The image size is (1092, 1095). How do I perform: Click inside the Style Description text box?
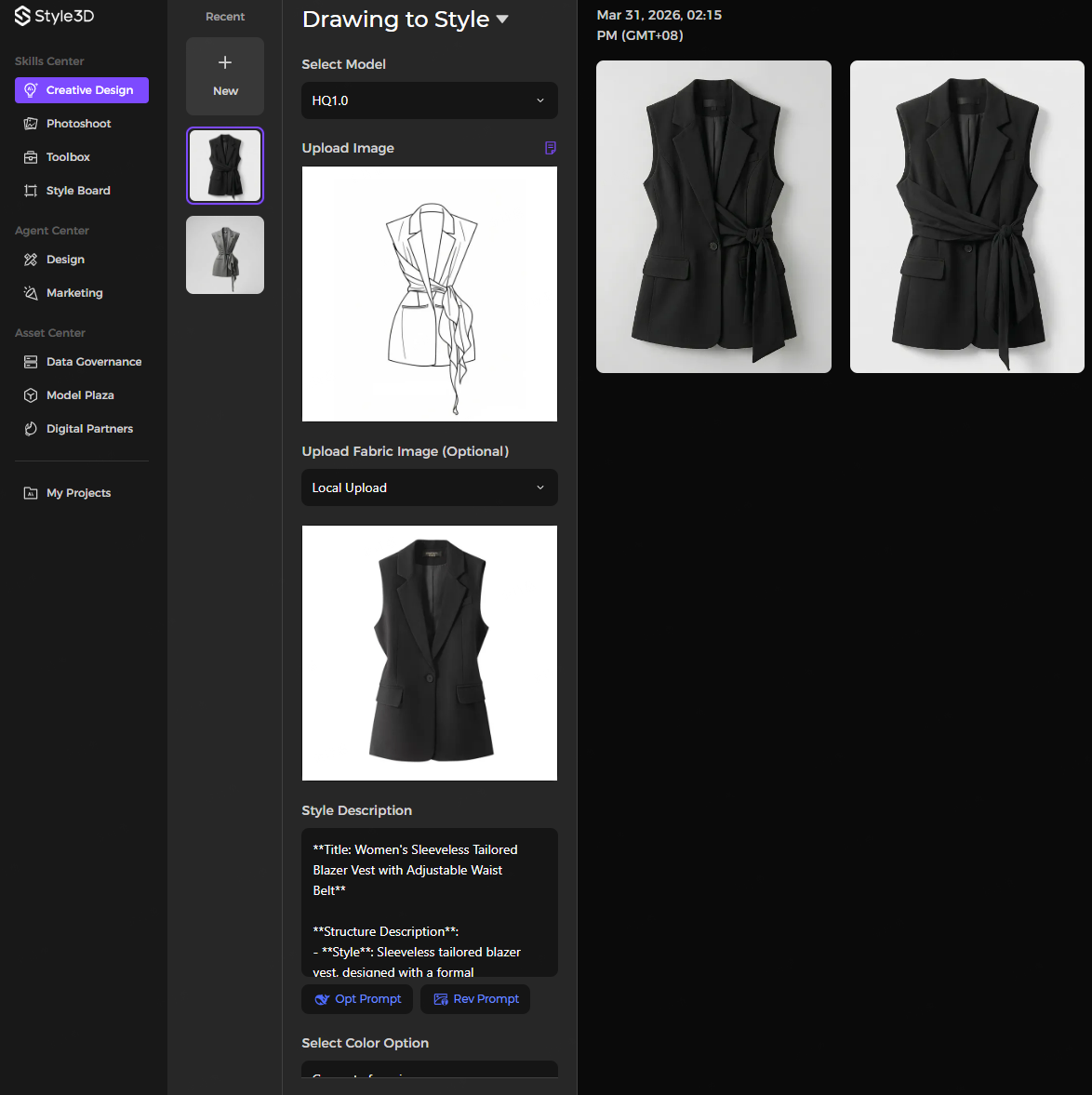point(429,901)
